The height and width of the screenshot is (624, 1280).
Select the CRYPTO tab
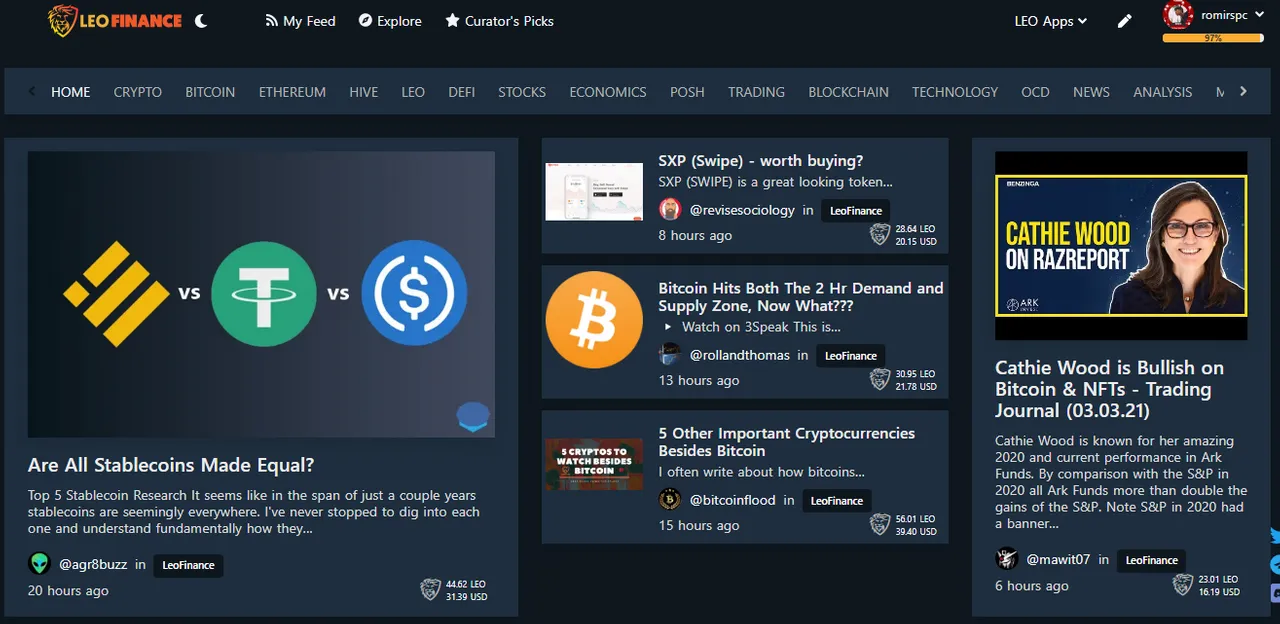138,92
